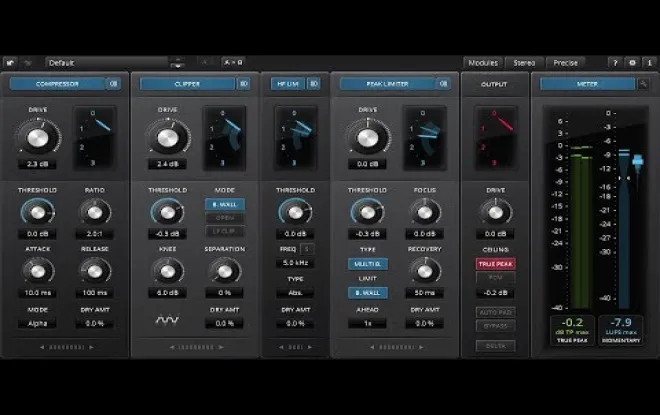Image resolution: width=660 pixels, height=415 pixels.
Task: Change Peak Limiter LIMIT via B. WALL button
Action: (368, 293)
